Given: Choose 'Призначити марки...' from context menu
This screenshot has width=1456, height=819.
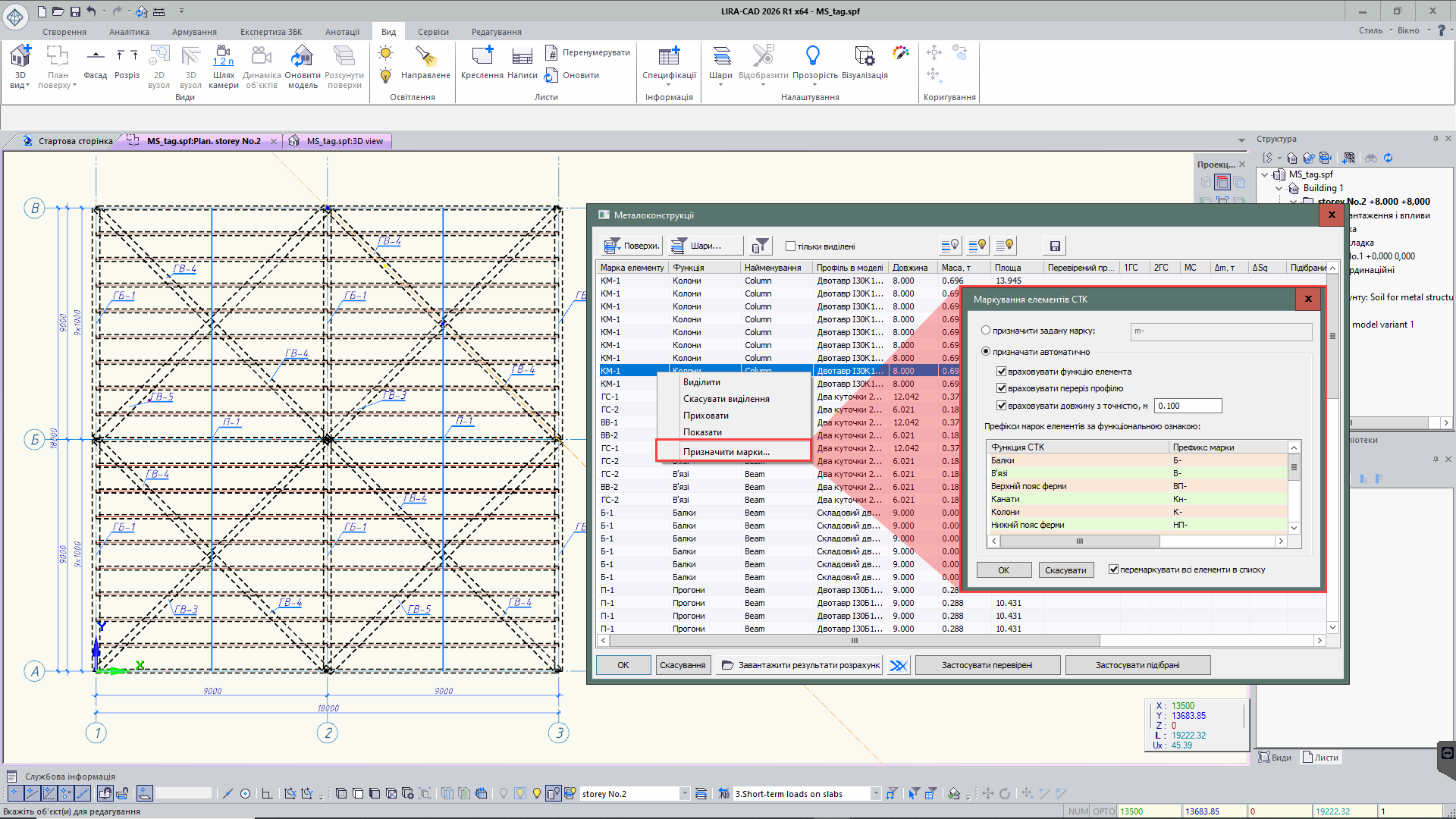Looking at the screenshot, I should click(726, 452).
